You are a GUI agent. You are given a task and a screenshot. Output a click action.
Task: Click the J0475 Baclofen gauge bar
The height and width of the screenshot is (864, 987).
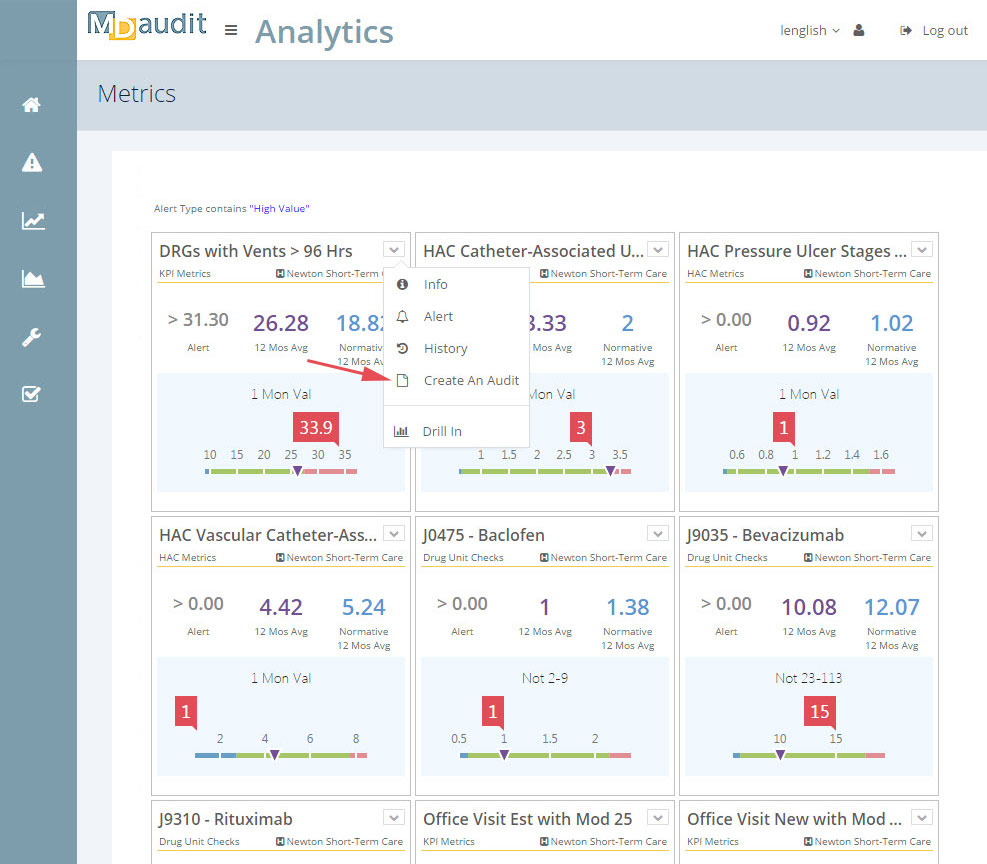(x=545, y=755)
